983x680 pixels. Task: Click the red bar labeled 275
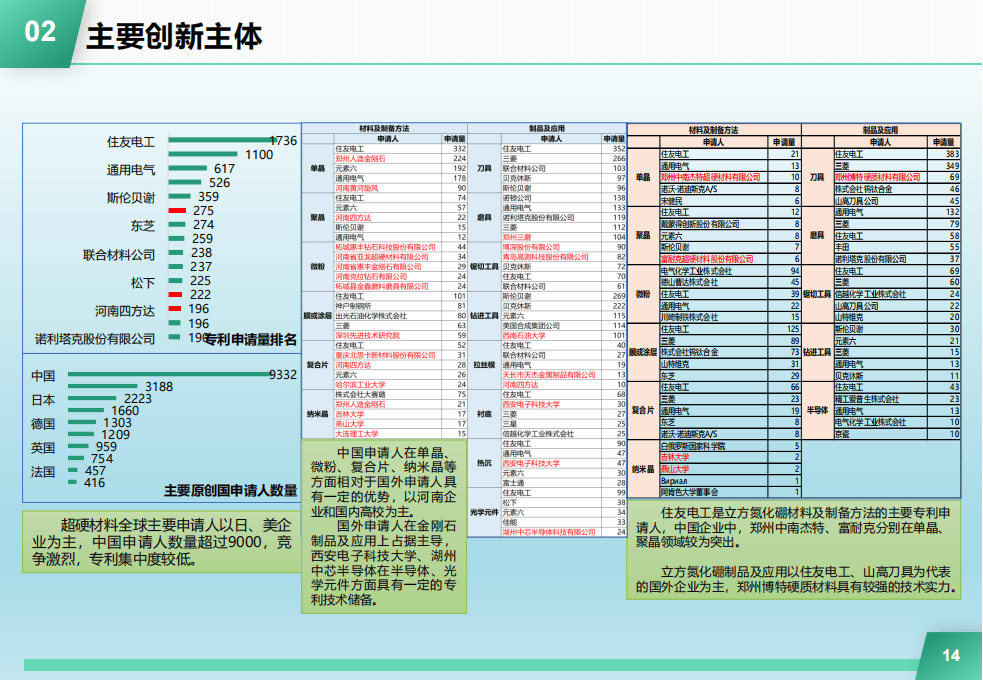coord(177,211)
